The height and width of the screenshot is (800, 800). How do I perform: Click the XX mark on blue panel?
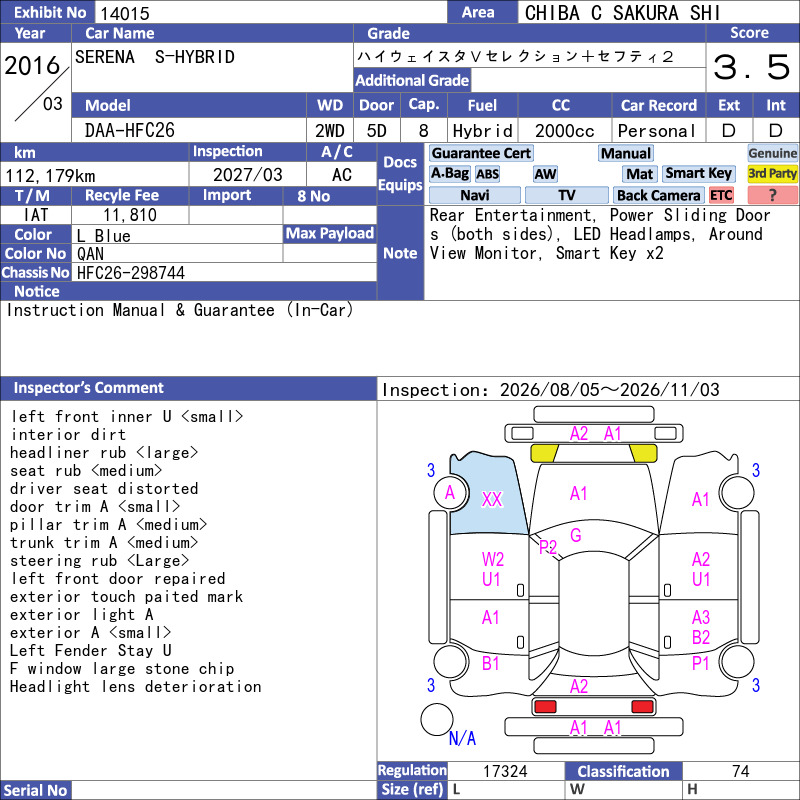[492, 499]
